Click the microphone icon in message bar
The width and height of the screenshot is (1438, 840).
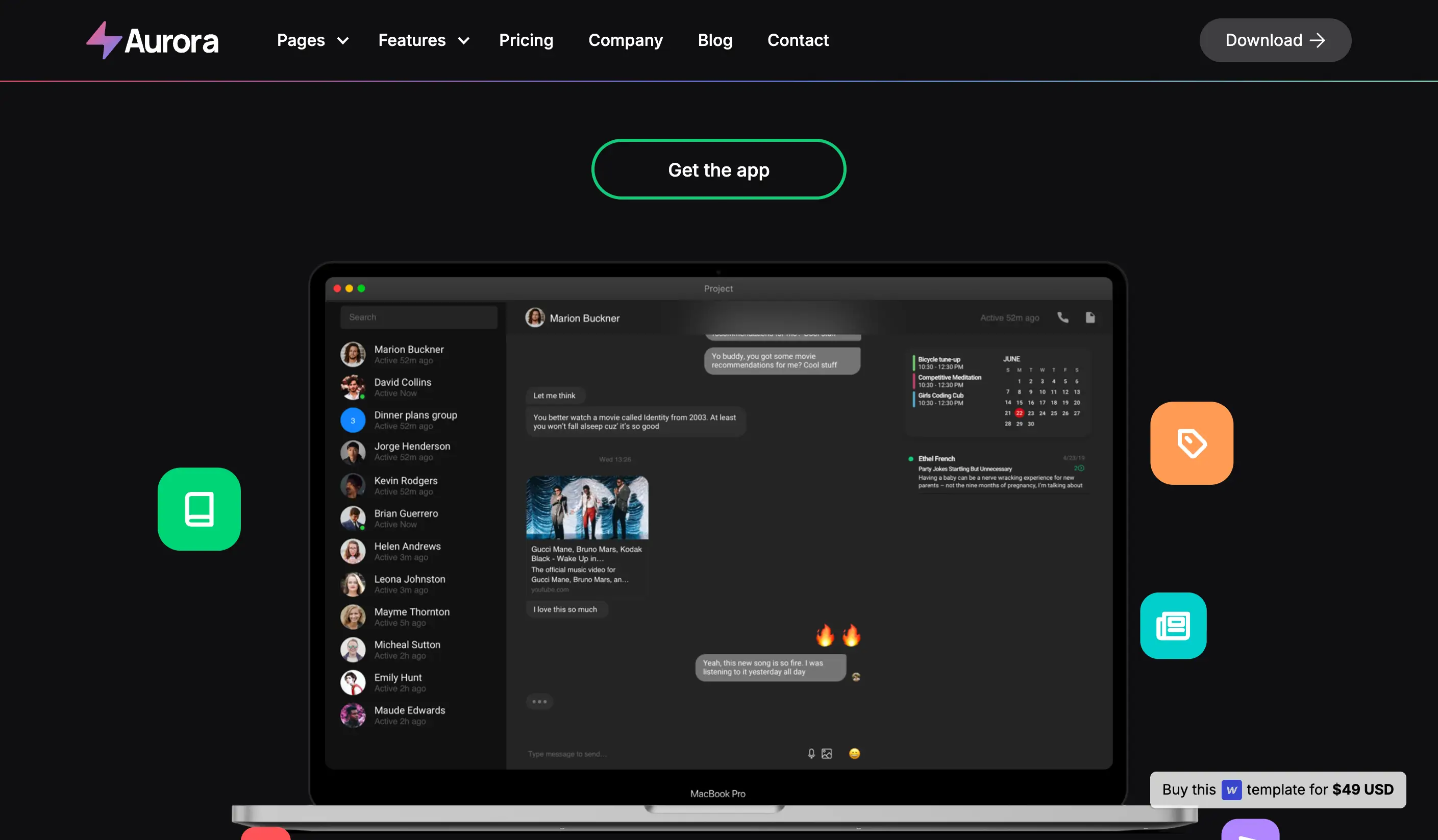[811, 754]
